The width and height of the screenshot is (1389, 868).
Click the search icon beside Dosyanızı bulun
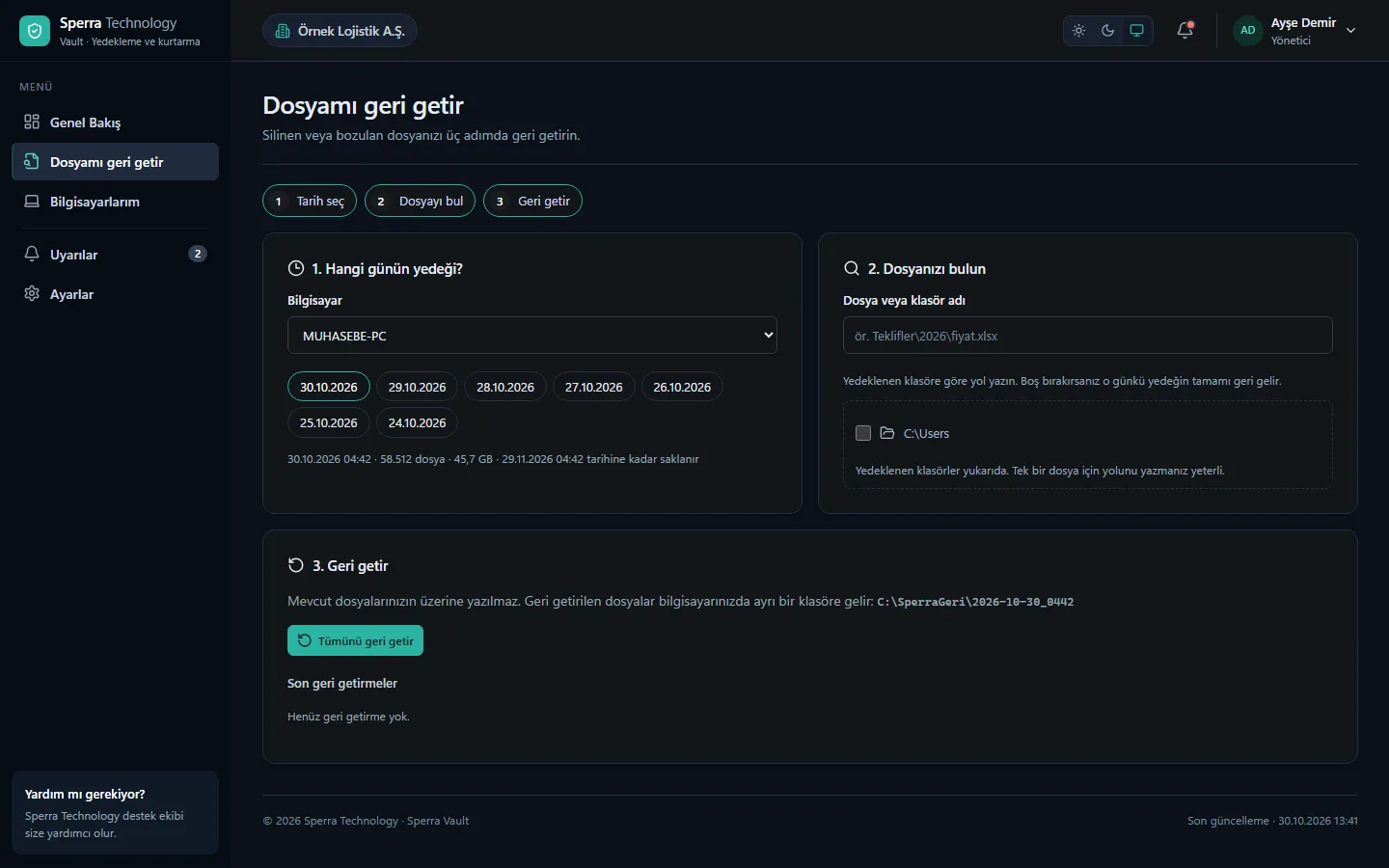[x=852, y=268]
